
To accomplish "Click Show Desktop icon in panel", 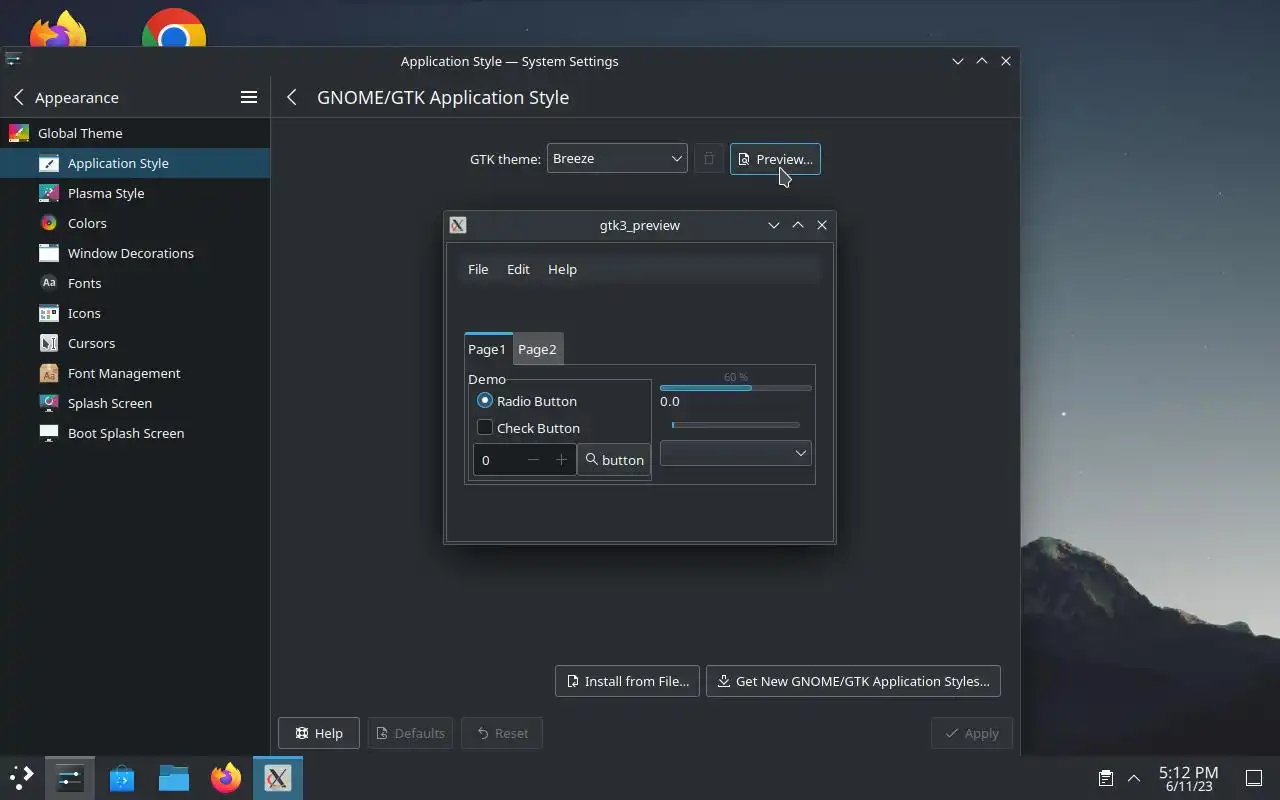I will tap(1253, 778).
